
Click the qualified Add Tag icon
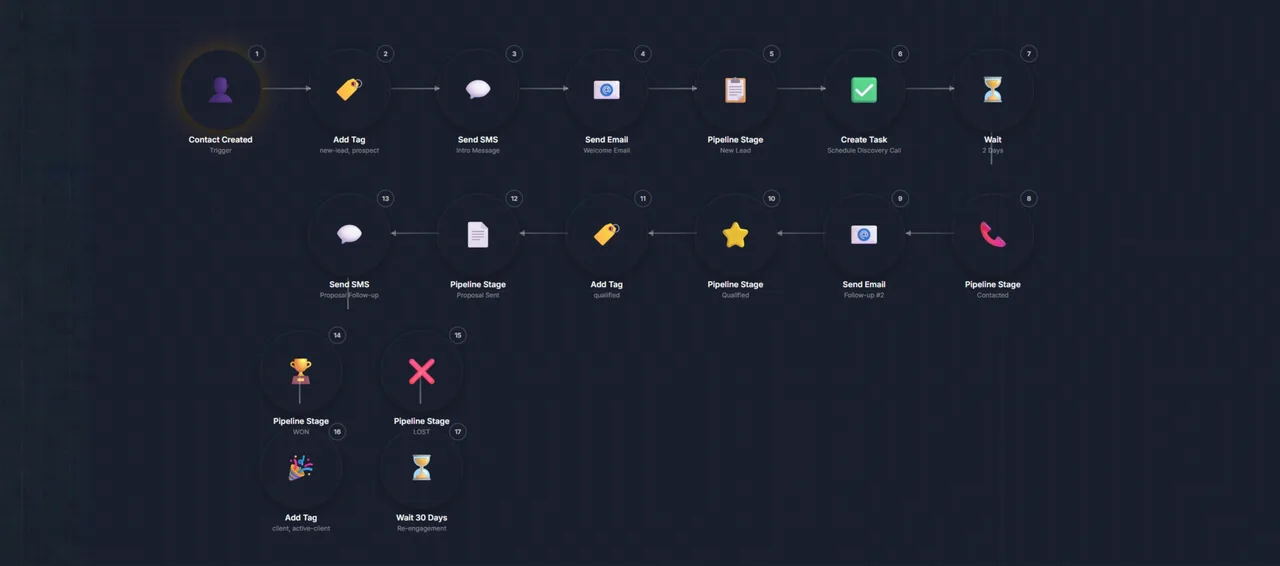606,234
